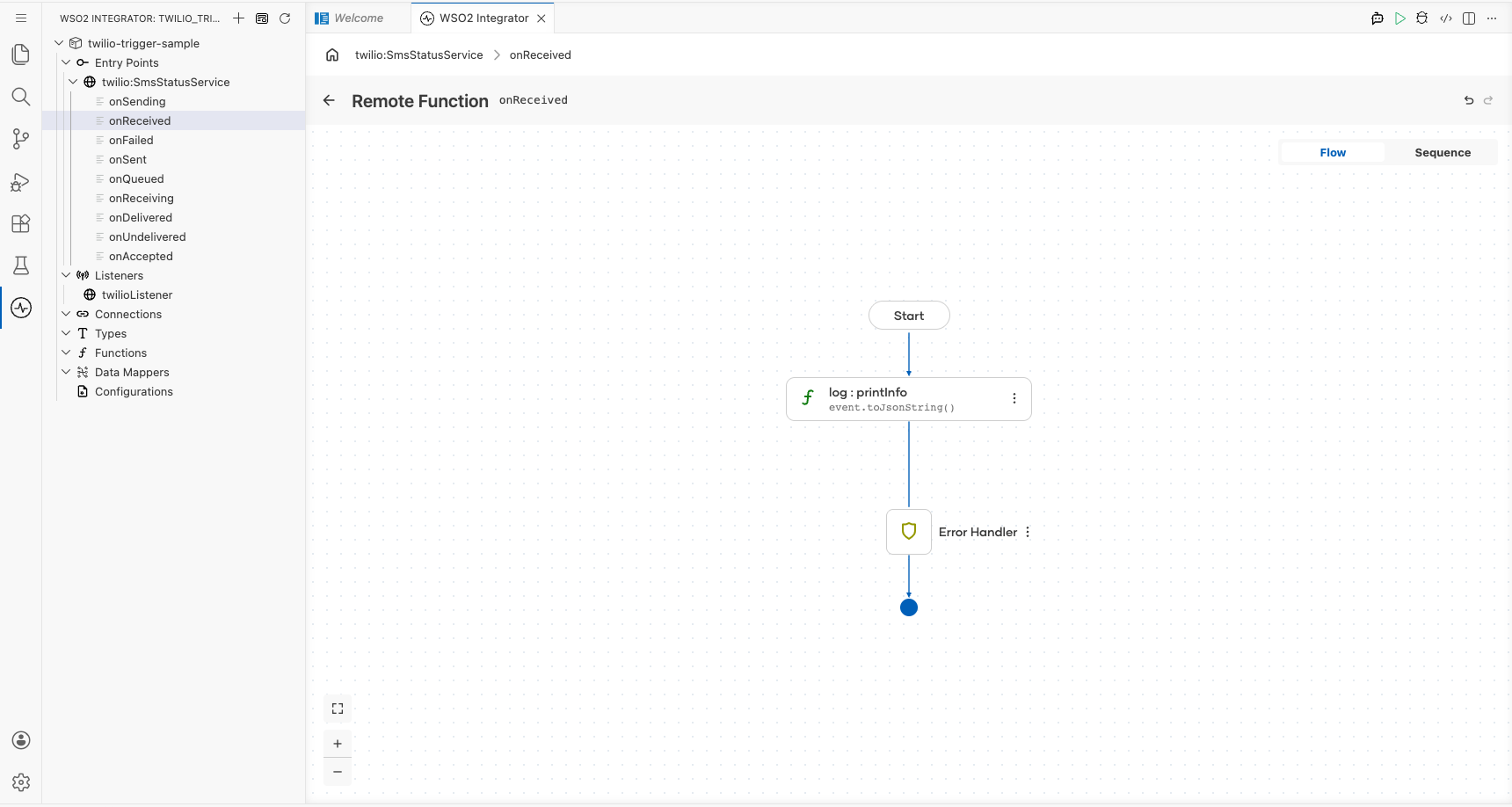Go to home via the house icon

332,55
